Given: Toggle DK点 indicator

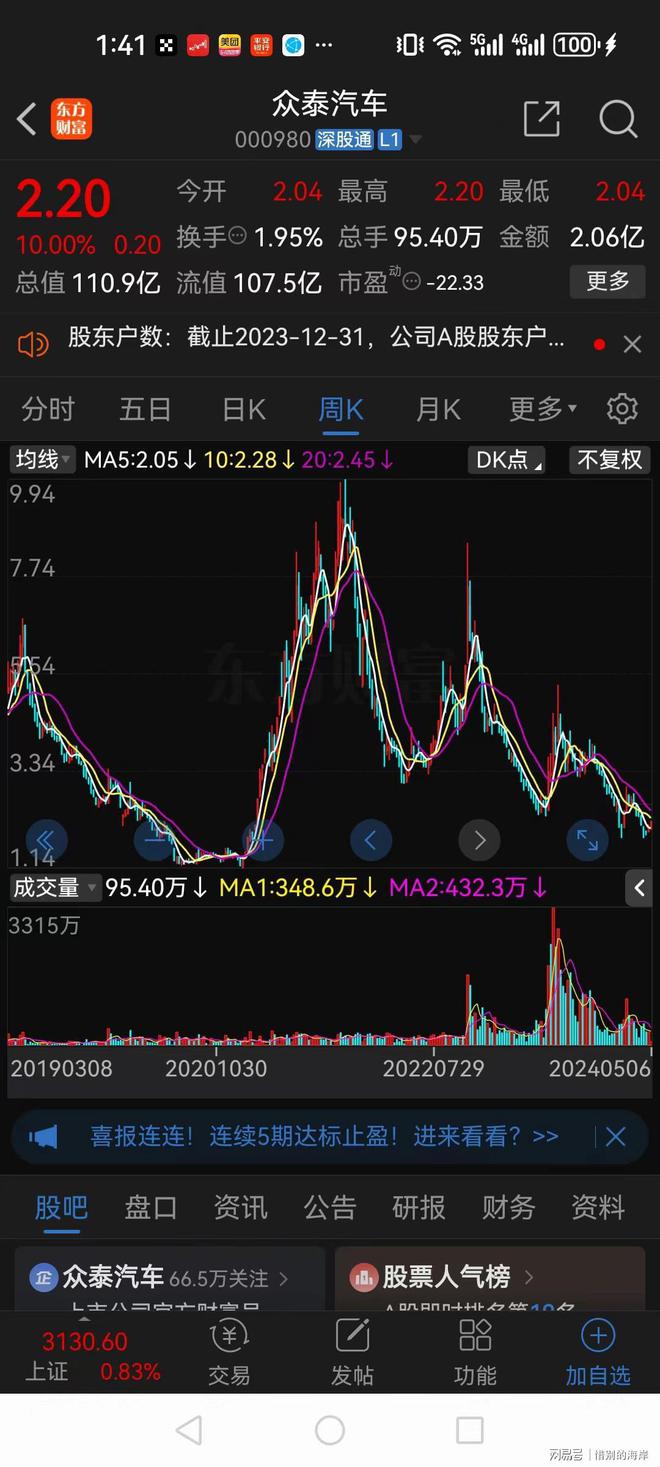Looking at the screenshot, I should 508,459.
